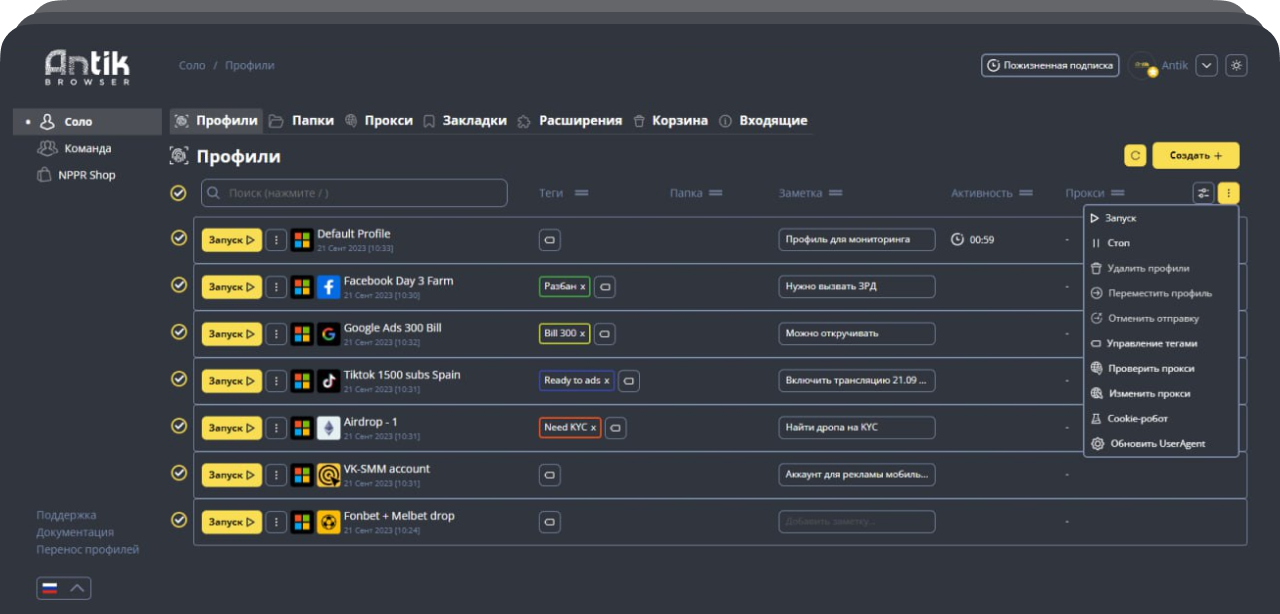Open the Документация link

point(75,532)
